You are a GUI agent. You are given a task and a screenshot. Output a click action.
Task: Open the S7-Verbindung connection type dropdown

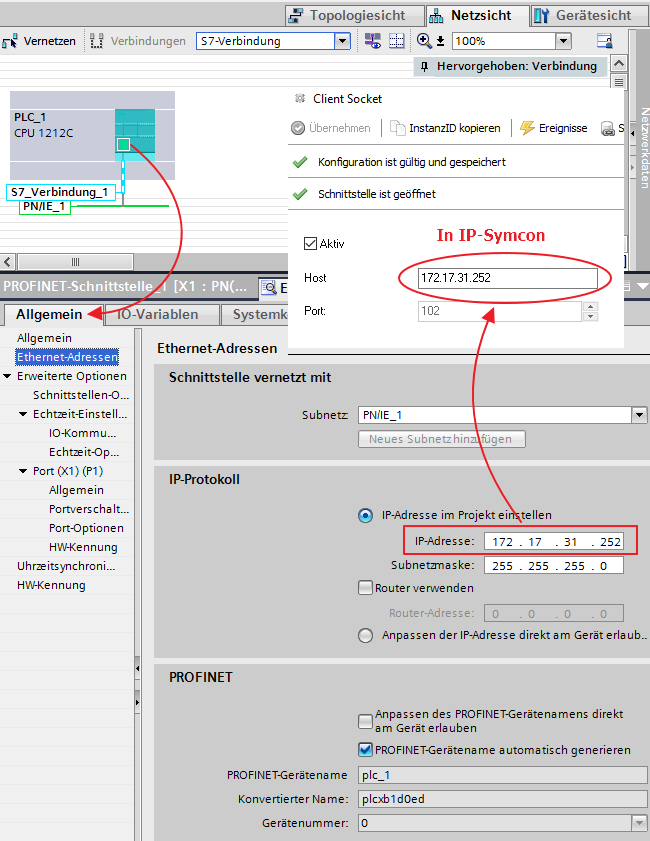[x=342, y=42]
